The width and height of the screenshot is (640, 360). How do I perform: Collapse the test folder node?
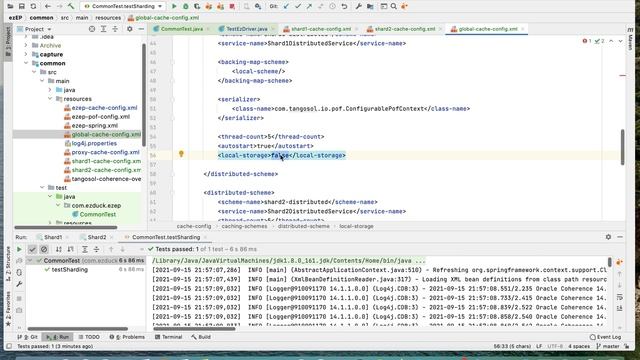[x=42, y=188]
